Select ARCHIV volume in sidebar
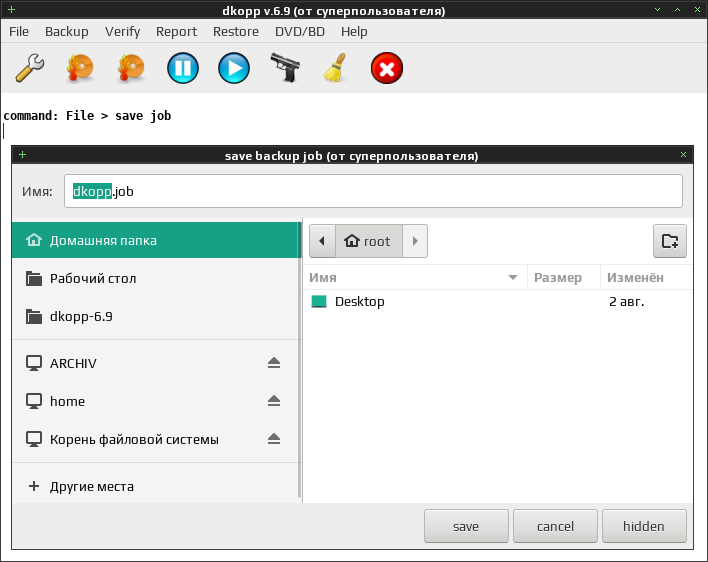This screenshot has height=562, width=708. tap(156, 363)
